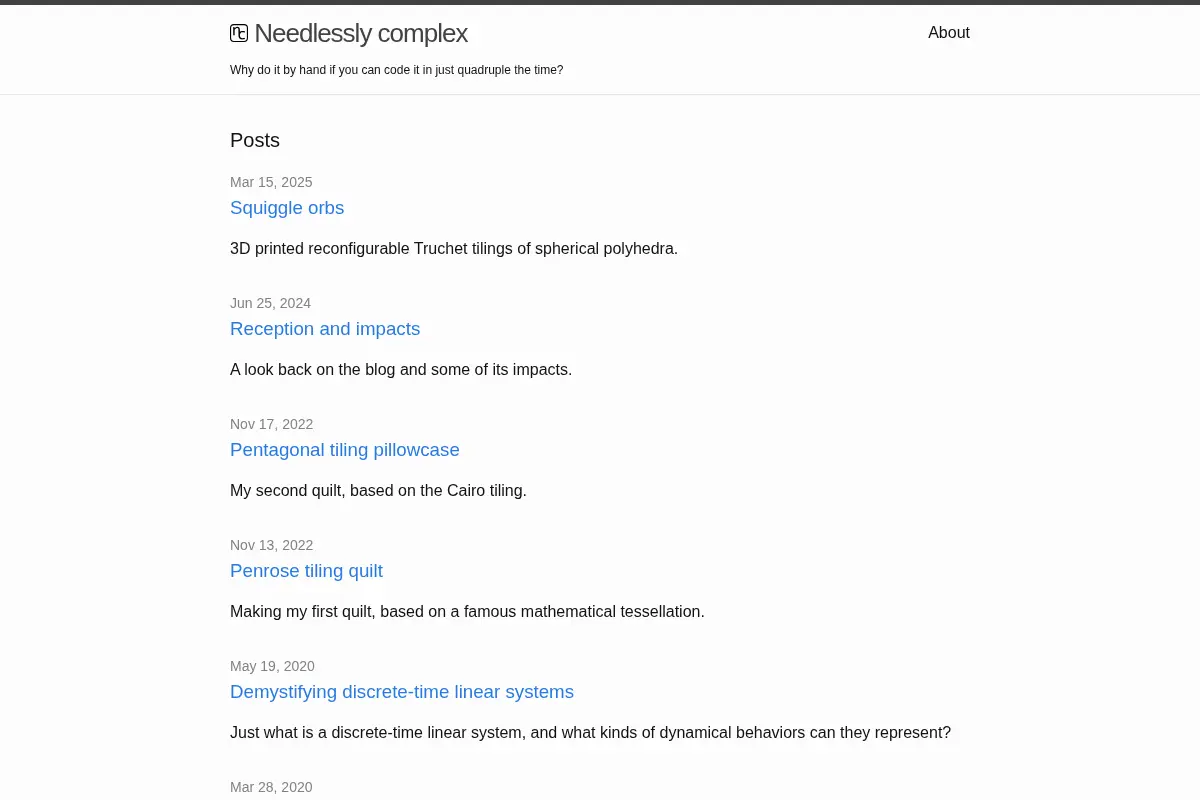
Task: Click the Posts heading
Action: [x=255, y=140]
